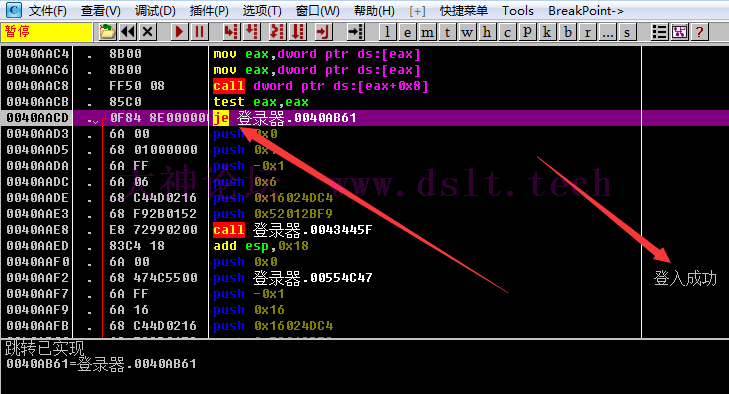Click the 登入成功 comment text
This screenshot has height=394, width=729.
click(x=685, y=278)
